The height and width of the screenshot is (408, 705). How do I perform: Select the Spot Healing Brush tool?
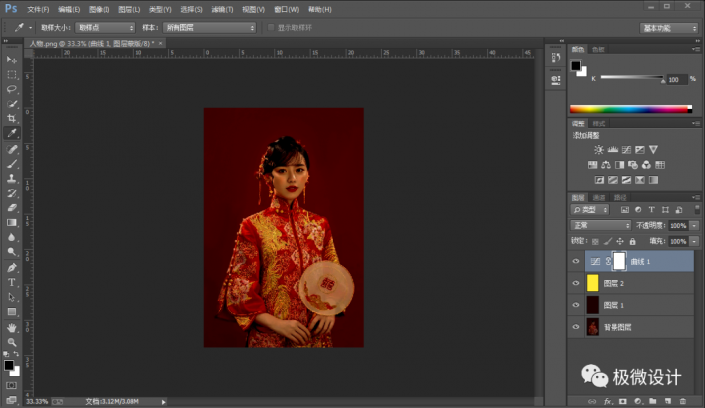[x=12, y=149]
